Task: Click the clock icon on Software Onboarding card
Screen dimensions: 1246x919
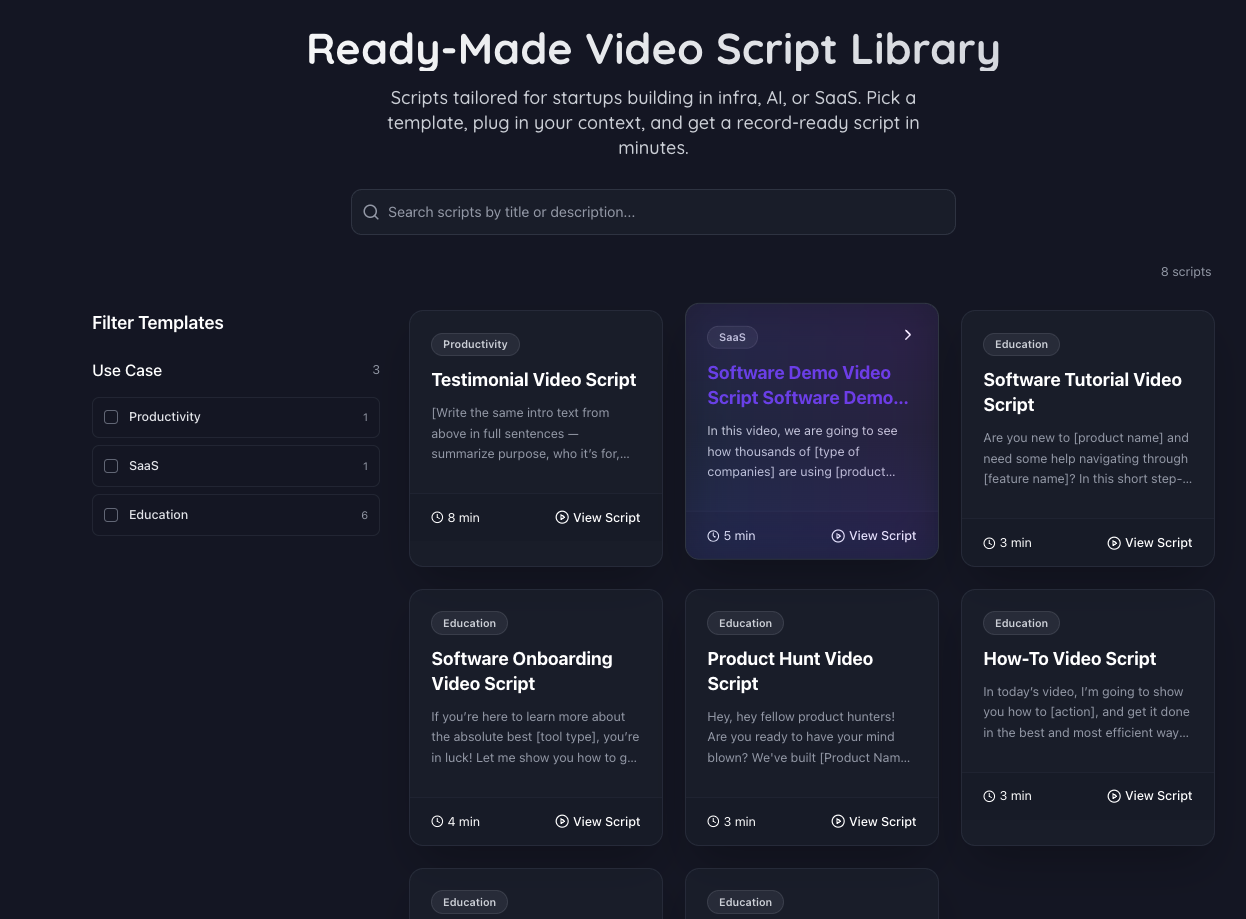Action: click(437, 821)
